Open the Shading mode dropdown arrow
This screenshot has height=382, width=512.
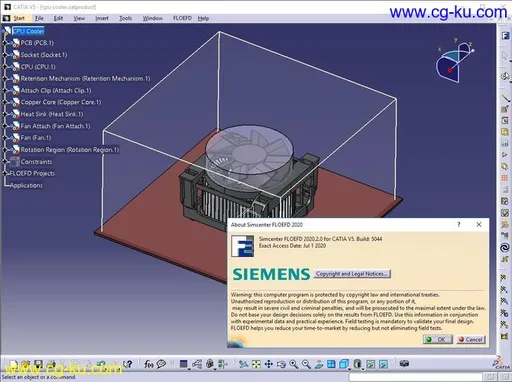363,369
